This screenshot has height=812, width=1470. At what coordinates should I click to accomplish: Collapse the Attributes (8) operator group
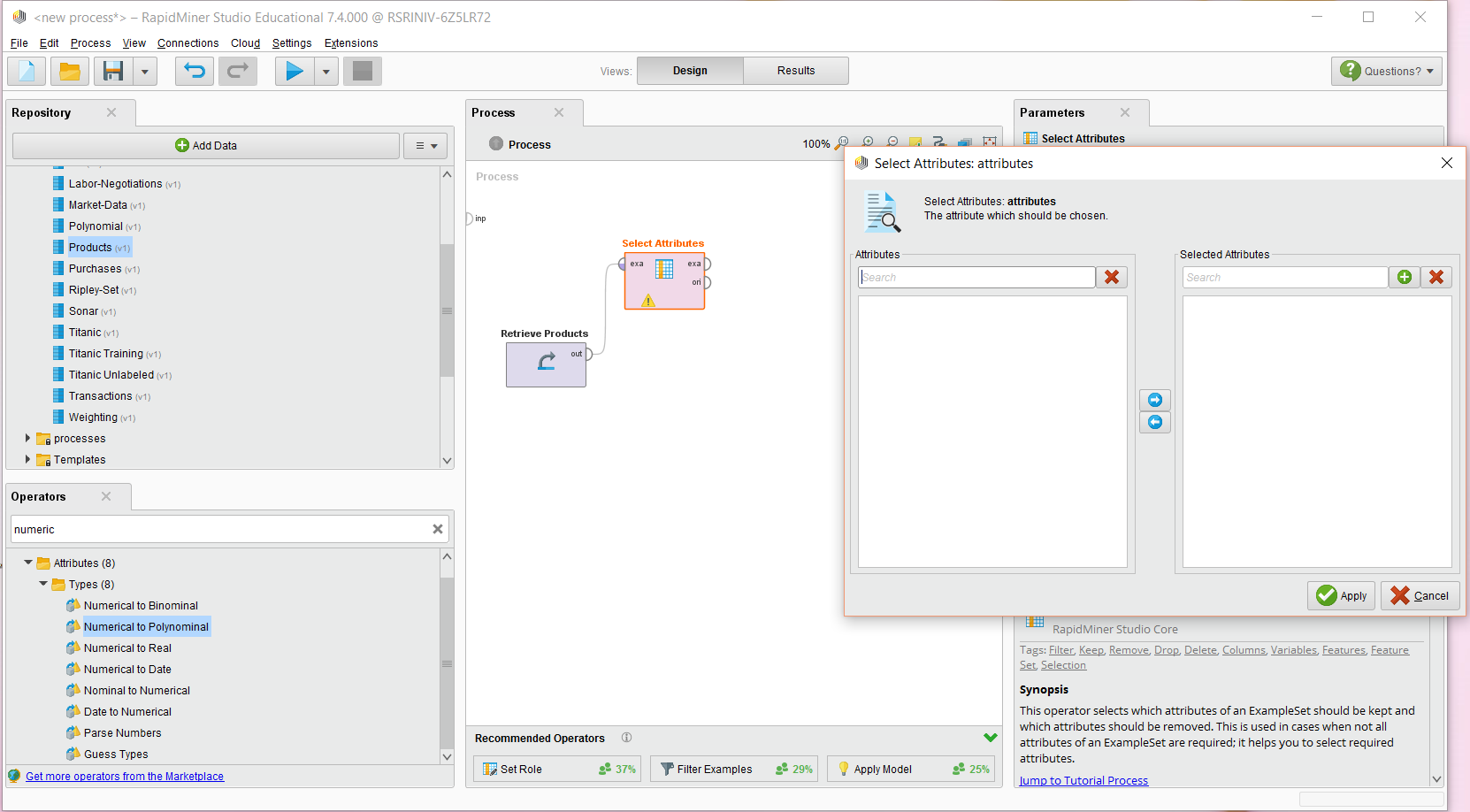[28, 563]
